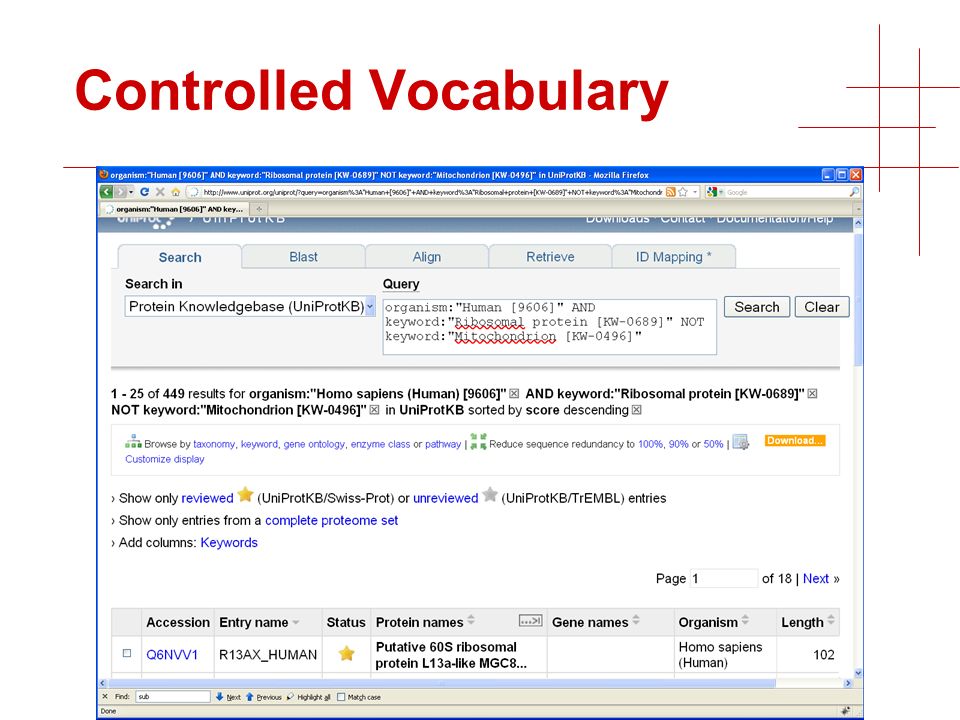Viewport: 960px width, 720px height.
Task: Click the table icon next to Download
Action: (x=741, y=441)
